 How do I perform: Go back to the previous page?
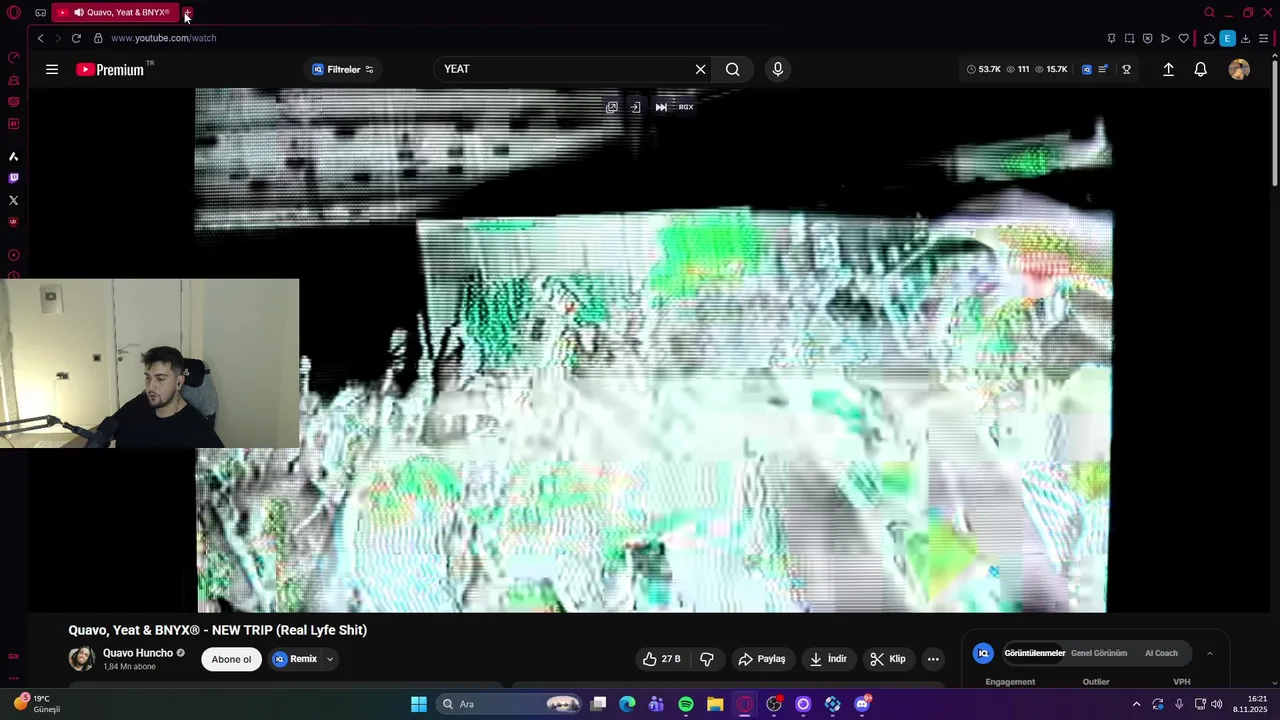coord(40,38)
